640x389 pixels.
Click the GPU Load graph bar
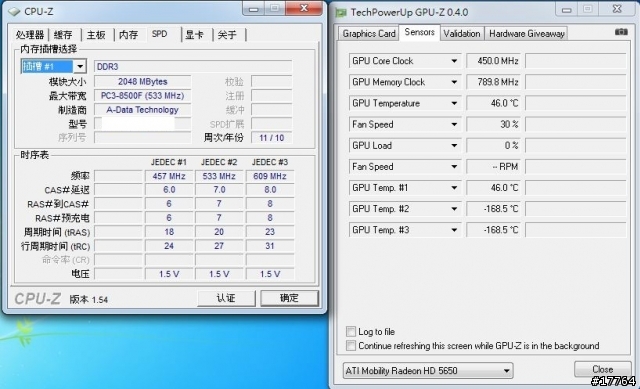576,146
